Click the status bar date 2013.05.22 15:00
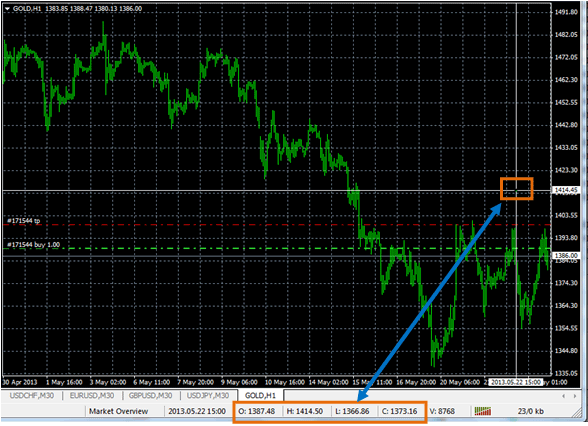Screen dimensions: 588x426 [197, 411]
